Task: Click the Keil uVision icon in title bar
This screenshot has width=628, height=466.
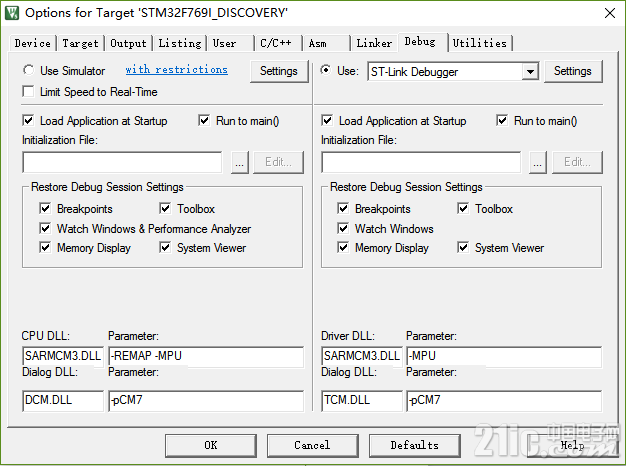Action: 12,13
